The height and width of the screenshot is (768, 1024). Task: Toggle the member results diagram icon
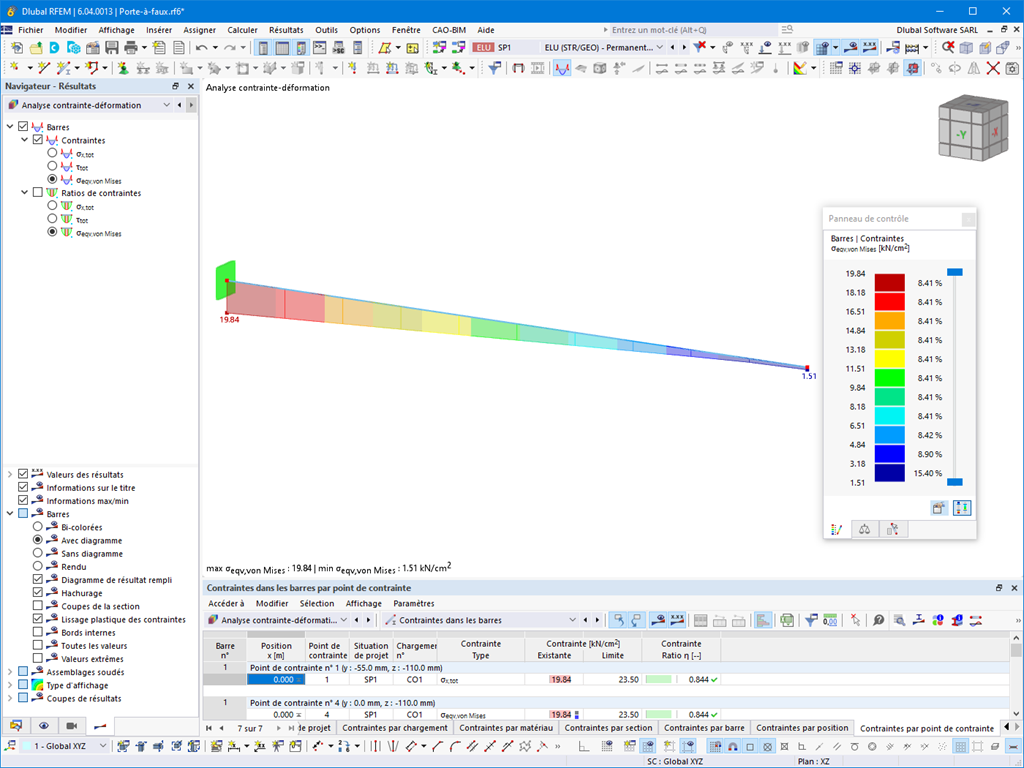click(x=562, y=68)
